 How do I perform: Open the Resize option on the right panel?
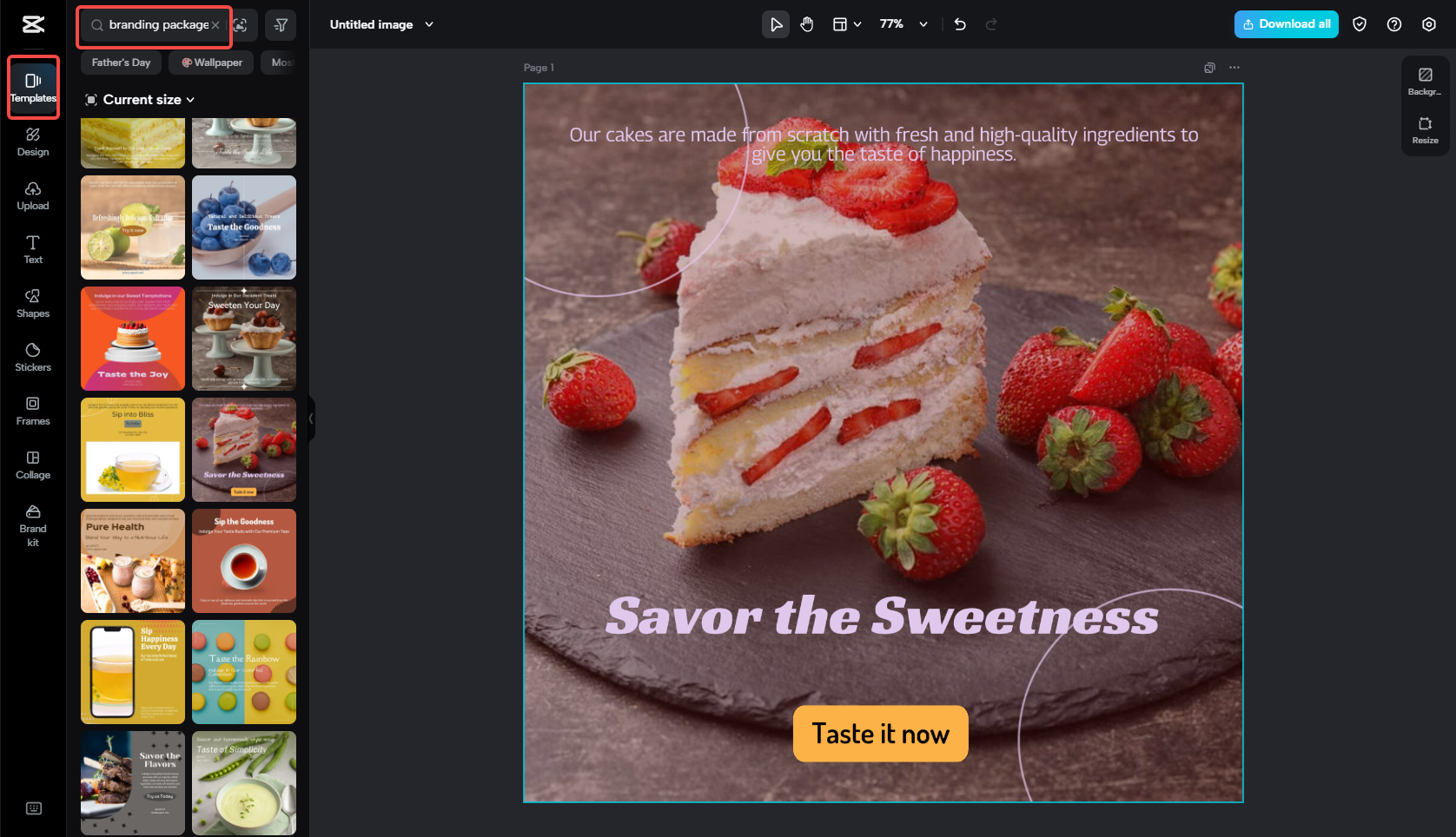point(1425,130)
